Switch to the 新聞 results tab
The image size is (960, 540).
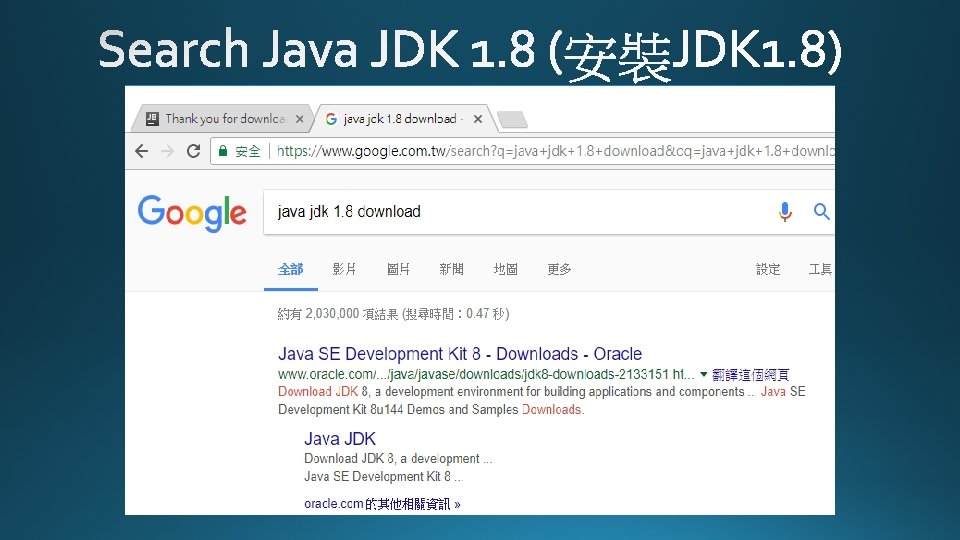[x=451, y=269]
